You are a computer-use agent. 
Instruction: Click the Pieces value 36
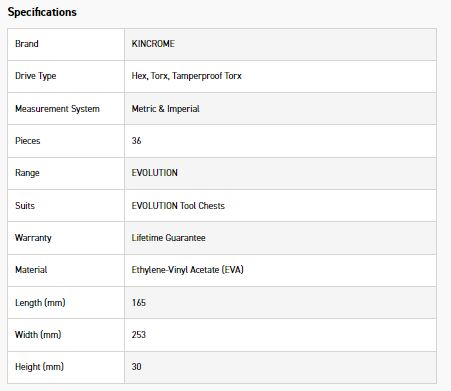coord(136,141)
